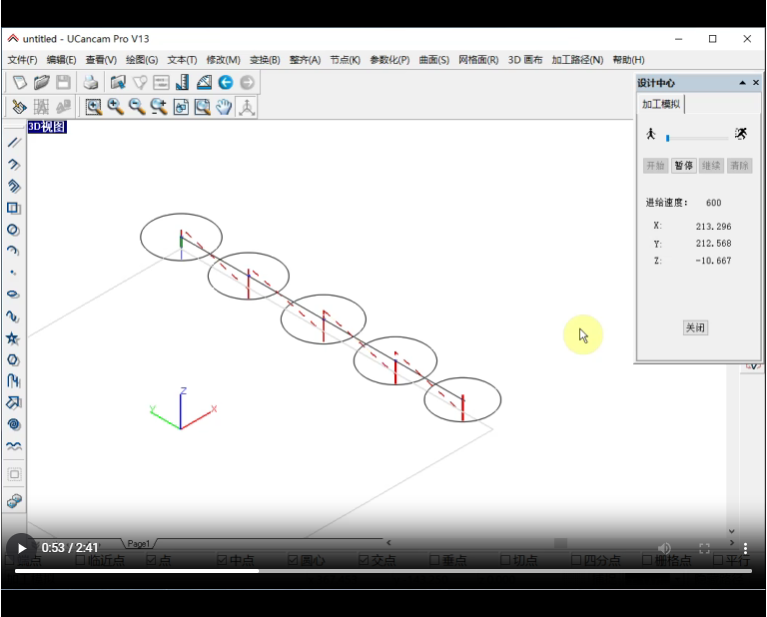Viewport: 767px width, 617px height.
Task: Select the 加工模拟 tab
Action: point(661,104)
